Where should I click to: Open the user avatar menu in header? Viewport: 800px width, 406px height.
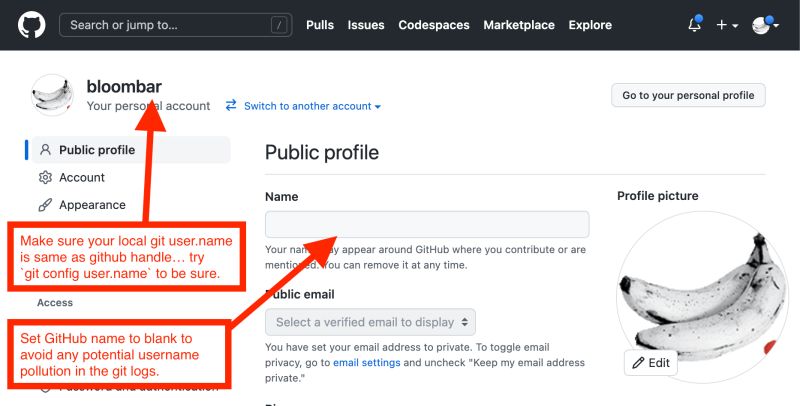pyautogui.click(x=764, y=25)
